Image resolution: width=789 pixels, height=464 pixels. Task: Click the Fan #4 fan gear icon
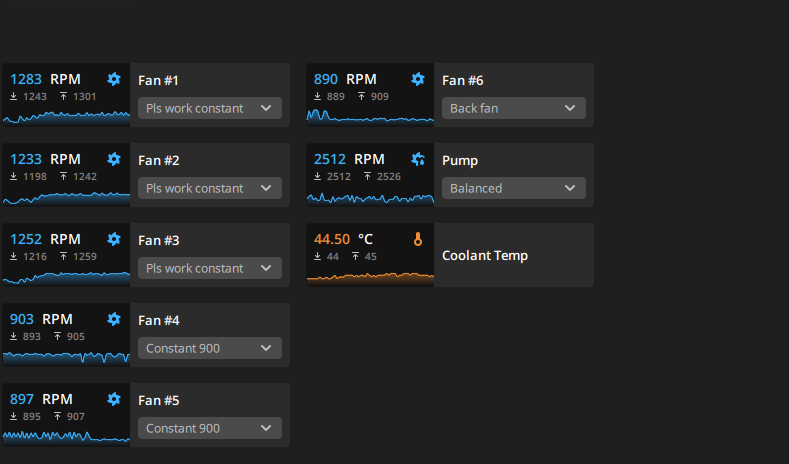coord(114,319)
